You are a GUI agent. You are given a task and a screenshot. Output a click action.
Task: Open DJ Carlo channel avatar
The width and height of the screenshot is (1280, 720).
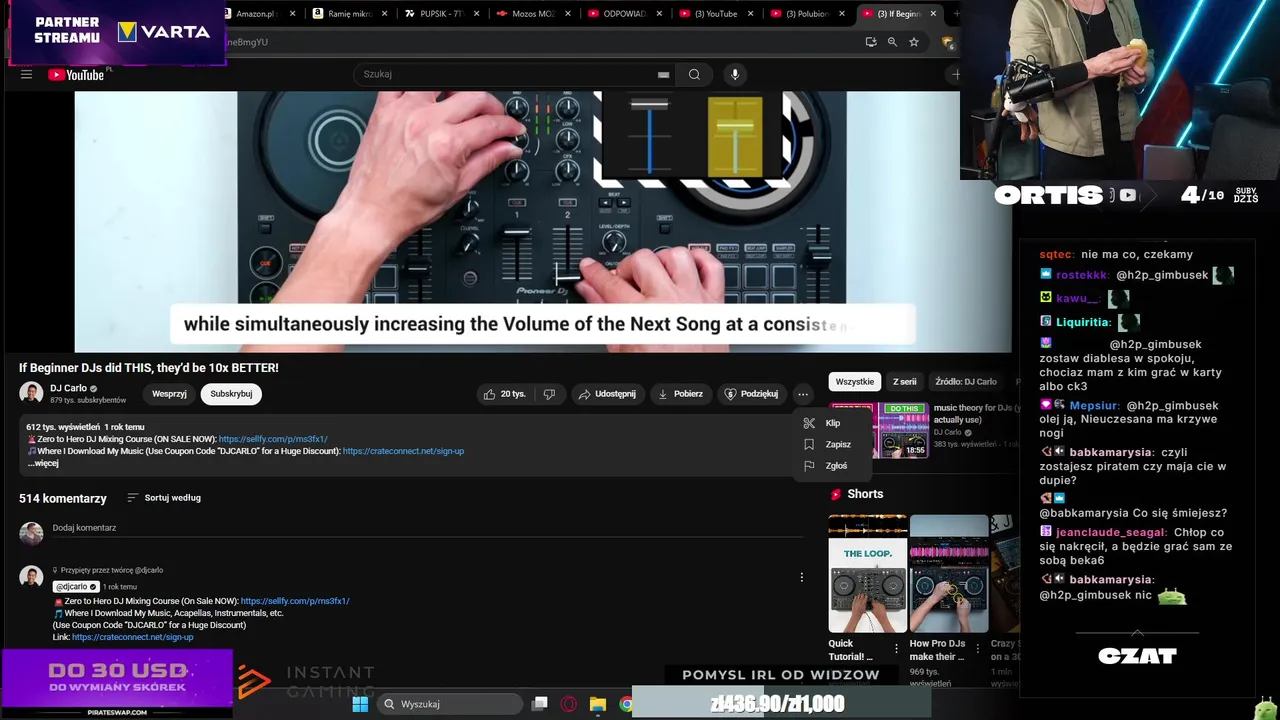(x=31, y=393)
